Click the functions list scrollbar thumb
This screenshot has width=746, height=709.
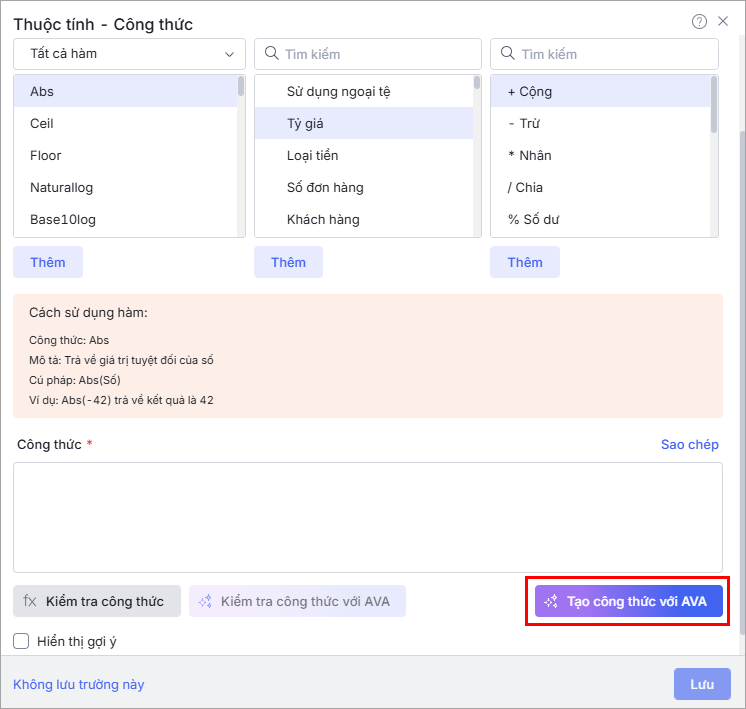[241, 86]
